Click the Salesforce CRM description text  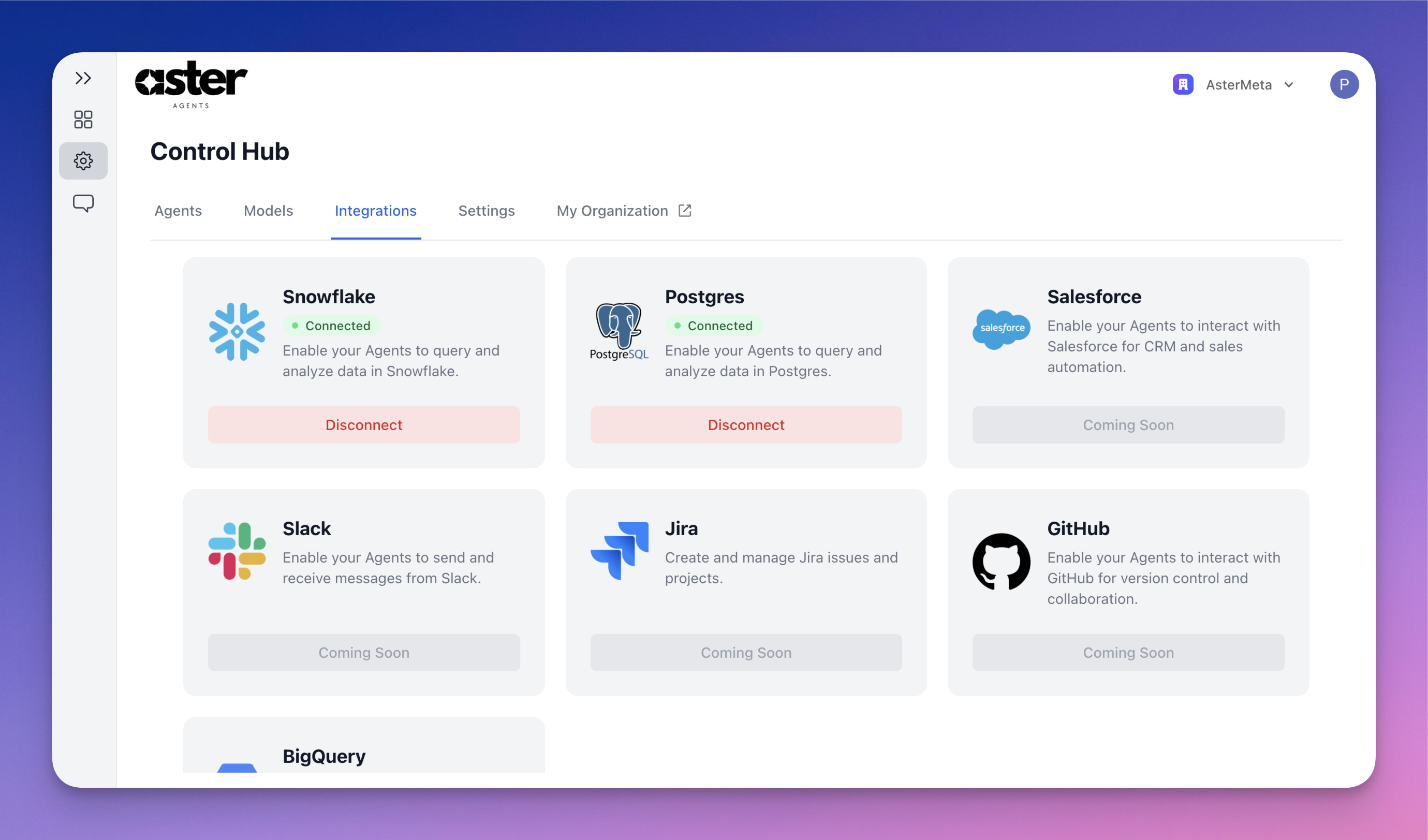tap(1164, 346)
